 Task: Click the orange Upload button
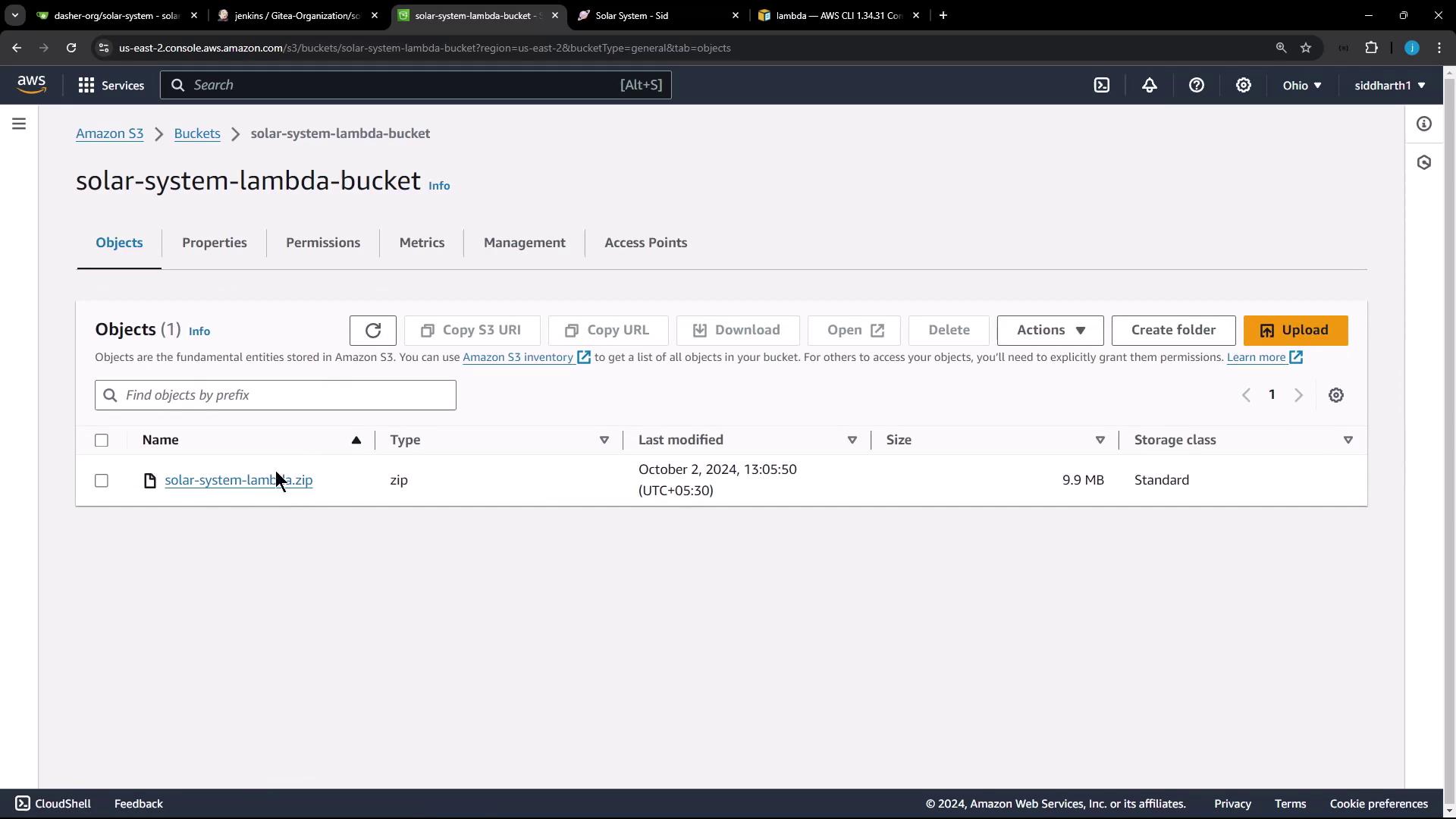(1295, 331)
